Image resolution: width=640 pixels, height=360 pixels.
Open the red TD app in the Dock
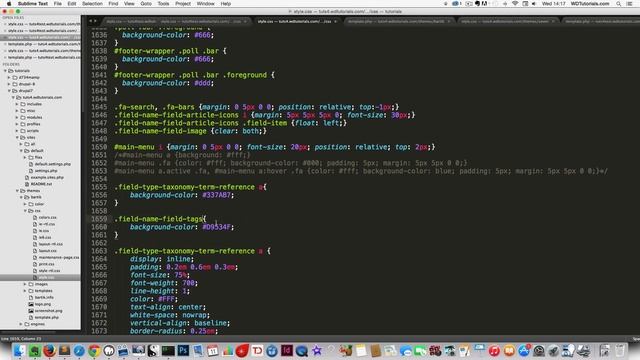257,351
